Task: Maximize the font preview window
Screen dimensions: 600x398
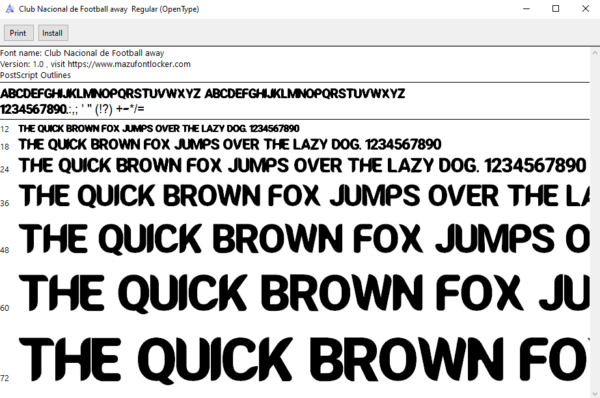Action: point(556,9)
